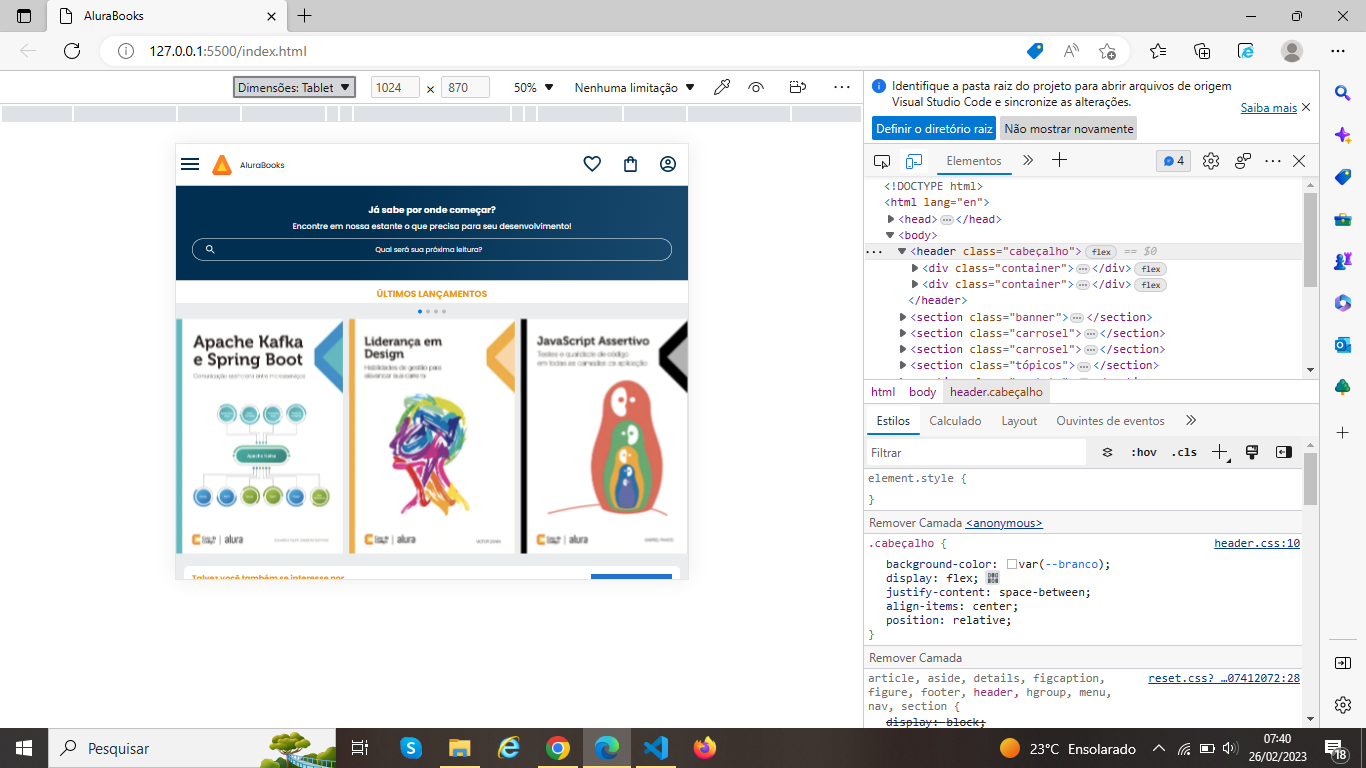This screenshot has height=768, width=1366.
Task: Open the hamburger menu on AluraBooks page
Action: [190, 164]
